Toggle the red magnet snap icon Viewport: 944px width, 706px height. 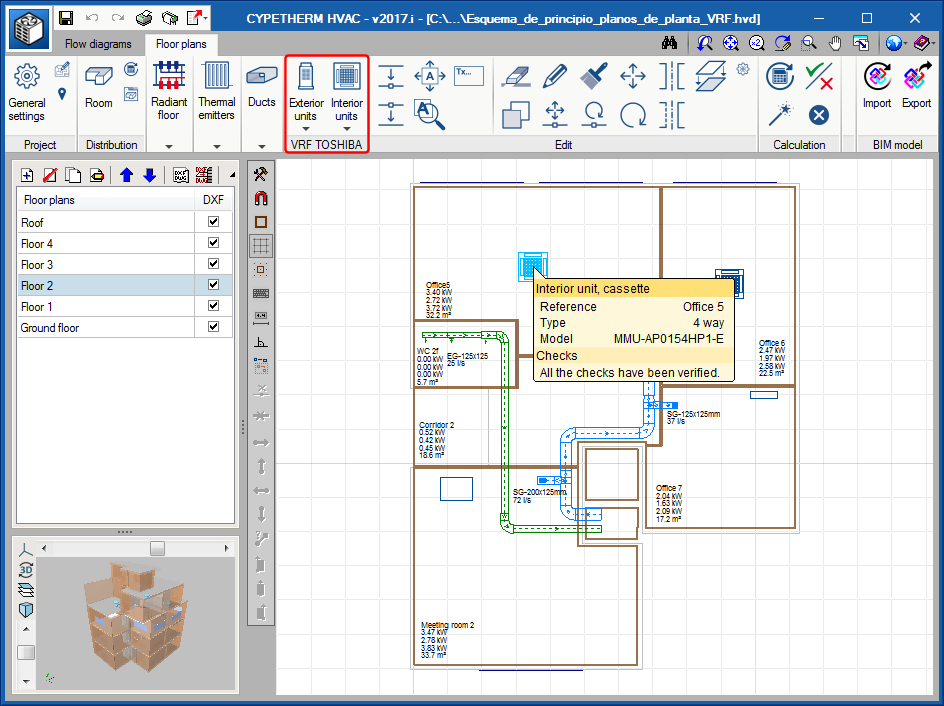261,197
